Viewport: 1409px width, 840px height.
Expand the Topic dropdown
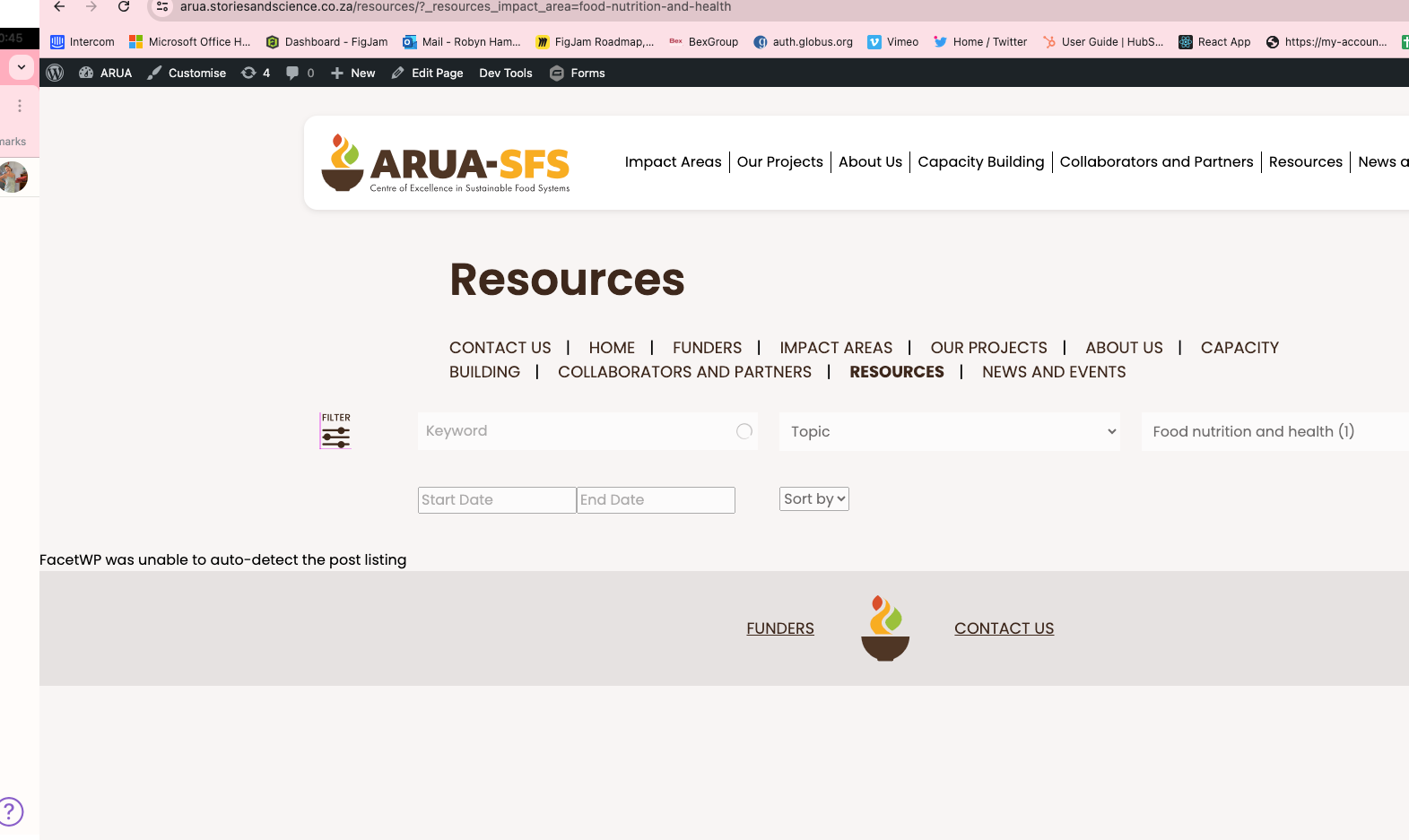pyautogui.click(x=949, y=431)
